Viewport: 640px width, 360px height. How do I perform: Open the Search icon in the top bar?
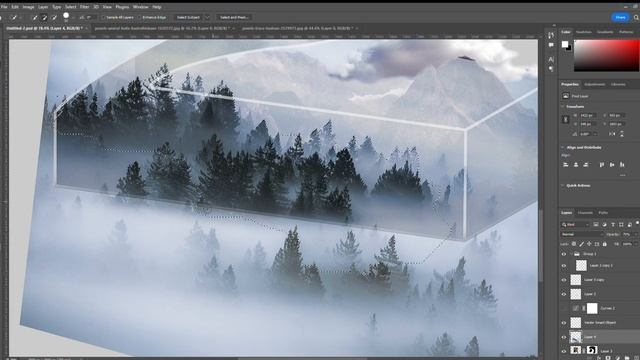[x=636, y=18]
